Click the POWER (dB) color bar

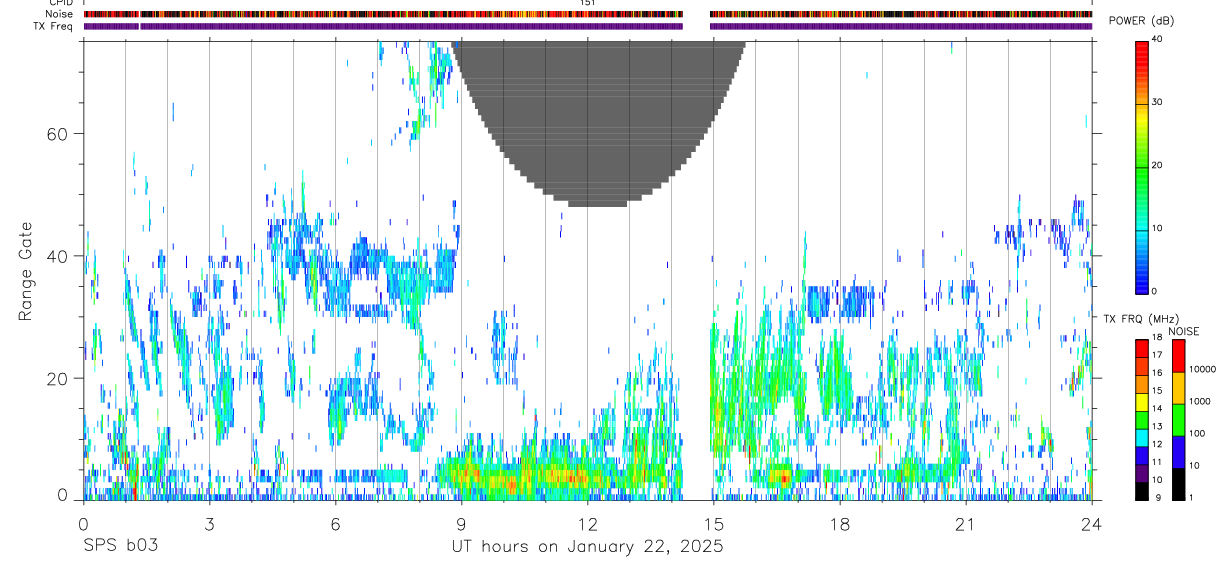click(1141, 166)
